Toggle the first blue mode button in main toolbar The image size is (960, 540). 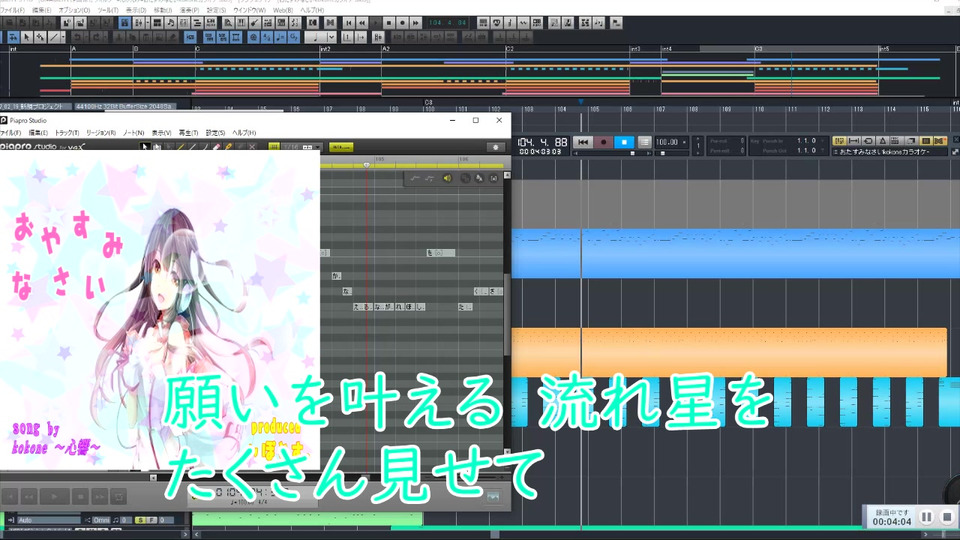point(124,23)
